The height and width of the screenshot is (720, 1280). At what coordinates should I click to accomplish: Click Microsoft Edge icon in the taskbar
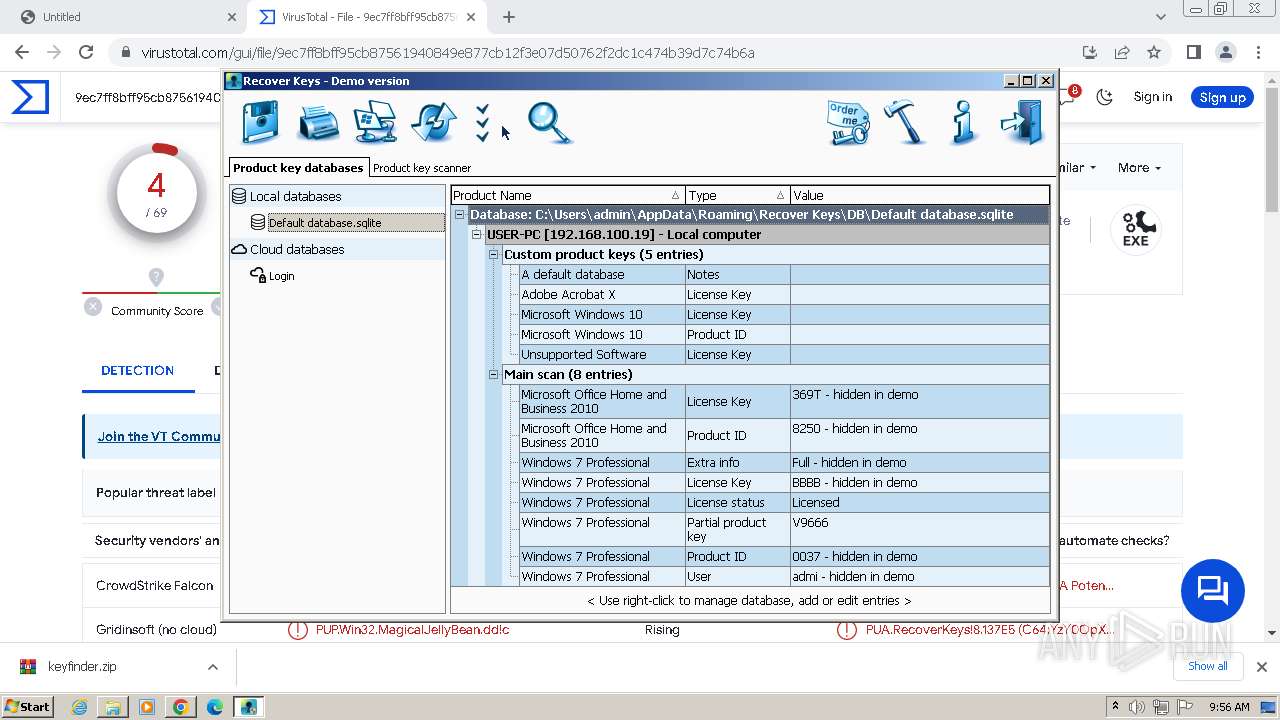214,707
